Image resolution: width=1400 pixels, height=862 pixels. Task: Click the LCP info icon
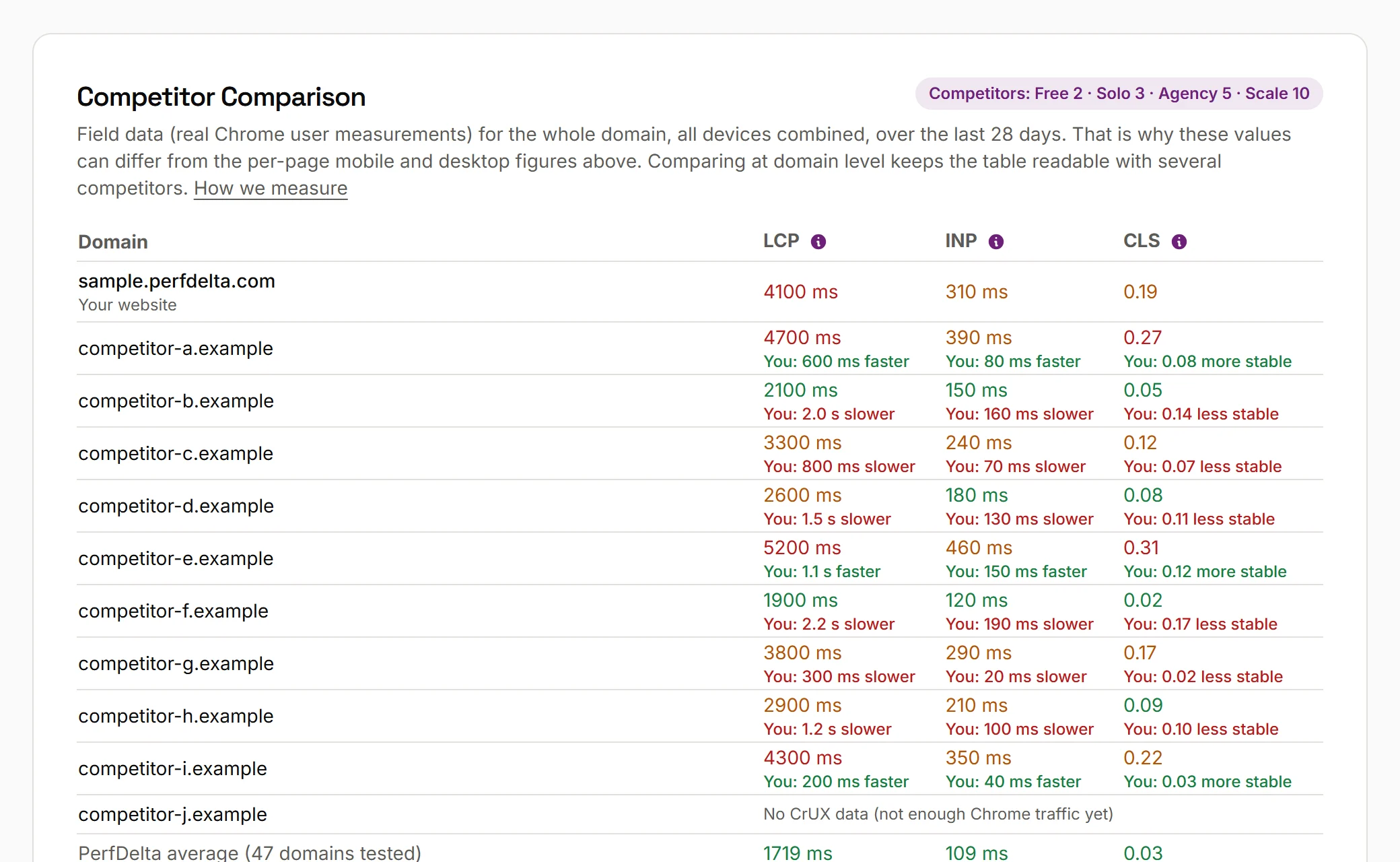pyautogui.click(x=818, y=242)
